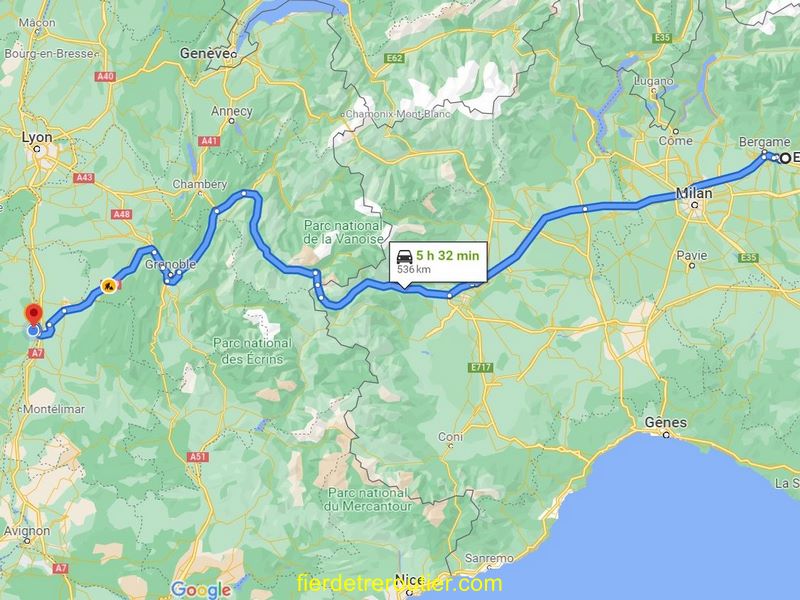Click the A48 highway shield
Image resolution: width=800 pixels, height=600 pixels.
pos(121,214)
